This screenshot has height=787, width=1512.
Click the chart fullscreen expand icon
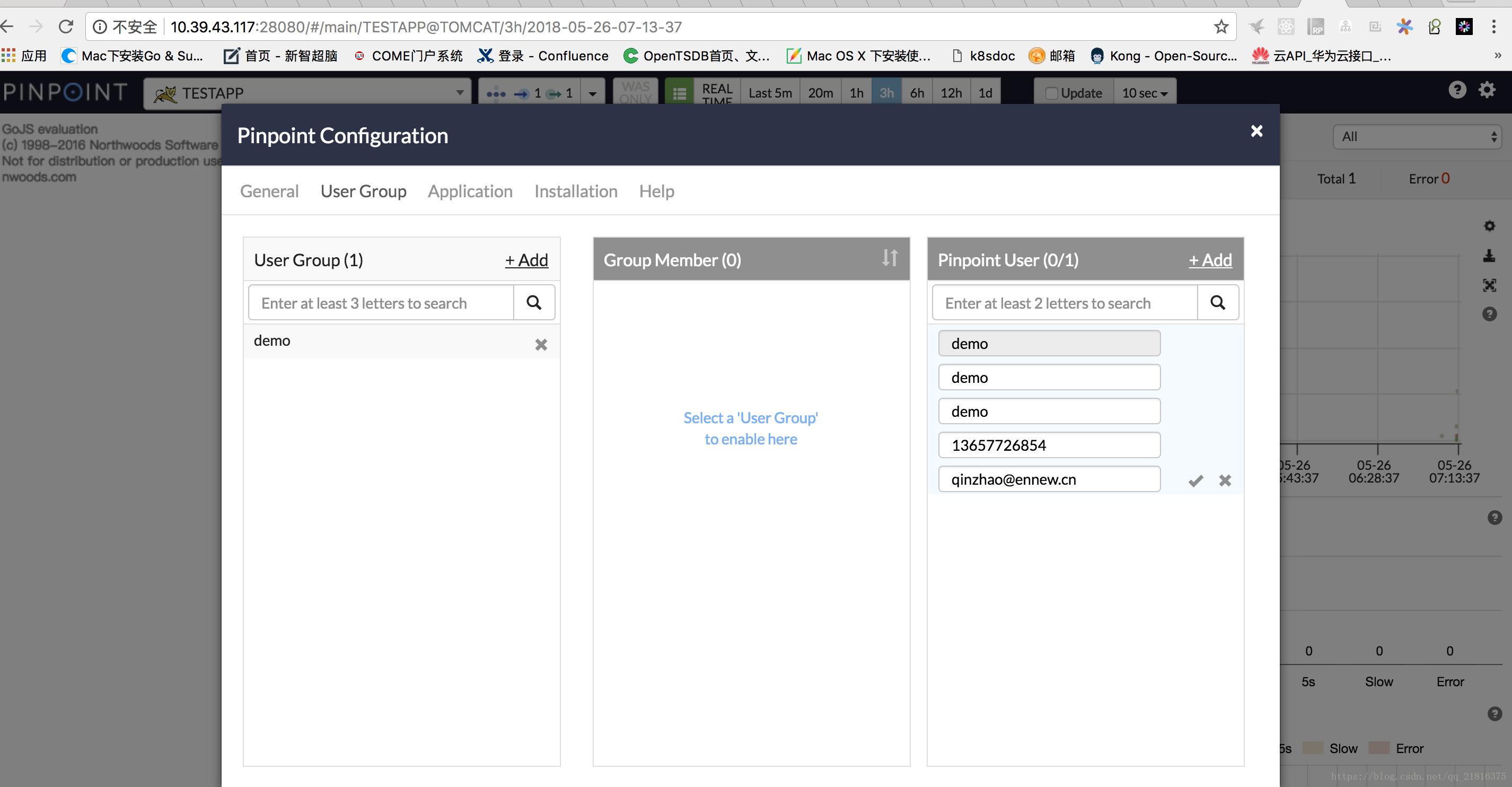[x=1489, y=285]
